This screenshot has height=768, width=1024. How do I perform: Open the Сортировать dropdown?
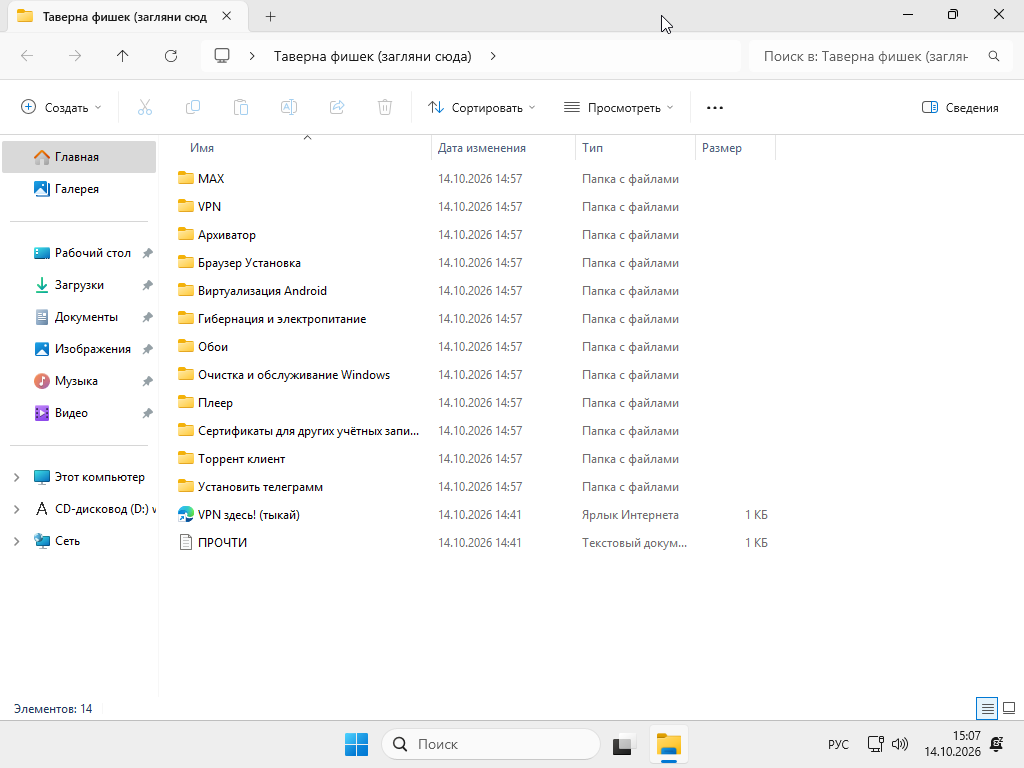(x=481, y=108)
